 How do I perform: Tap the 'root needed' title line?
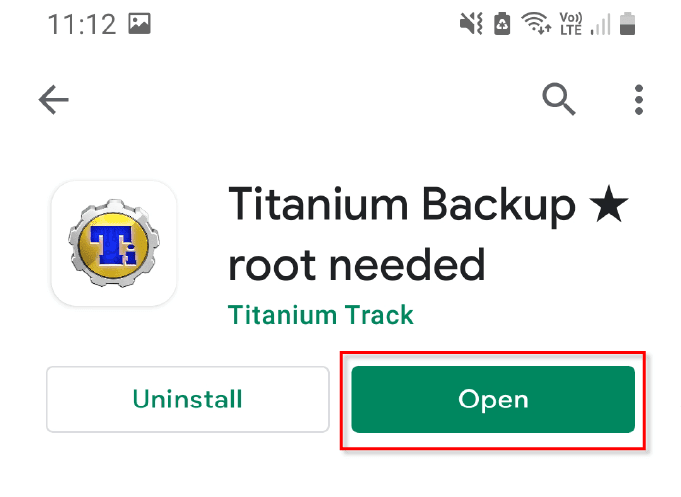click(x=356, y=265)
